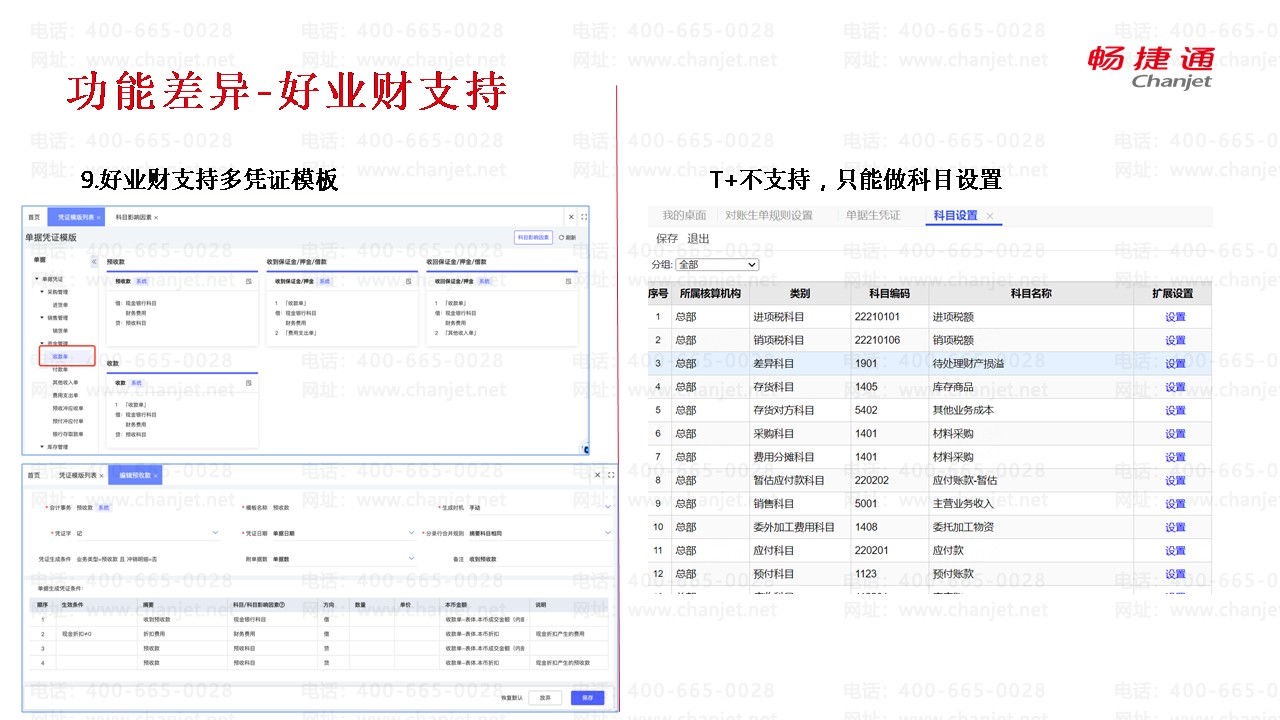The height and width of the screenshot is (720, 1280).
Task: Click 设置 link for 销项税科目 row
Action: tap(1175, 340)
